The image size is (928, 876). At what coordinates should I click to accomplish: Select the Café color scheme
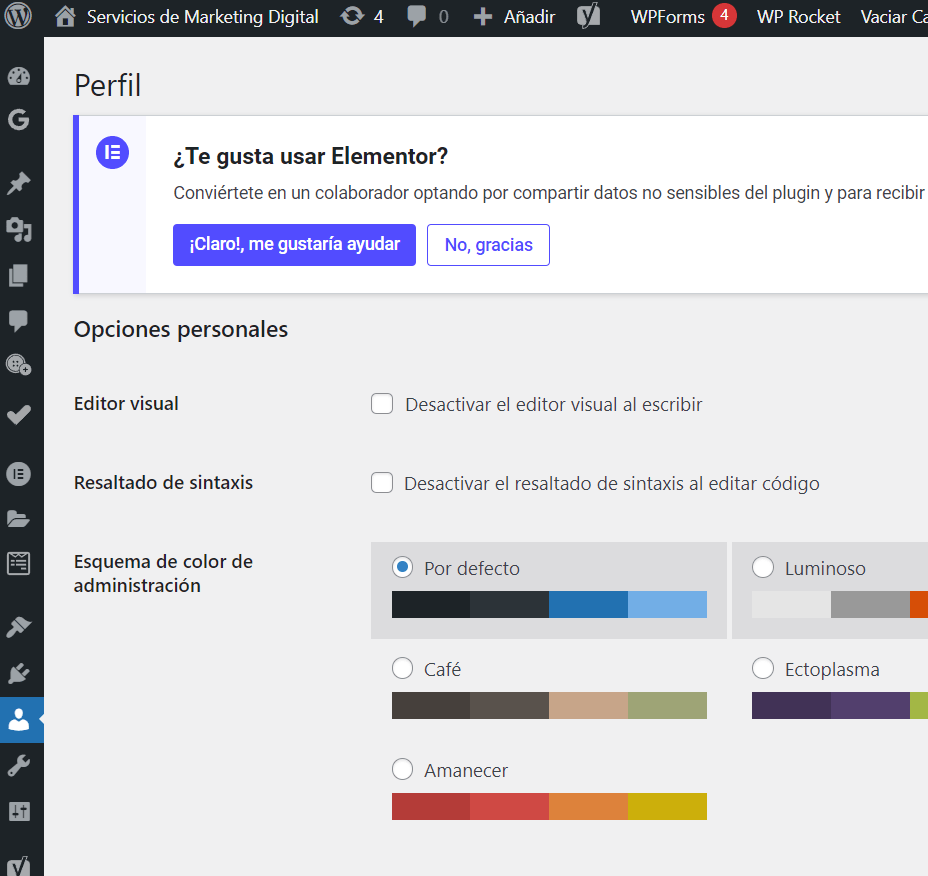click(402, 668)
